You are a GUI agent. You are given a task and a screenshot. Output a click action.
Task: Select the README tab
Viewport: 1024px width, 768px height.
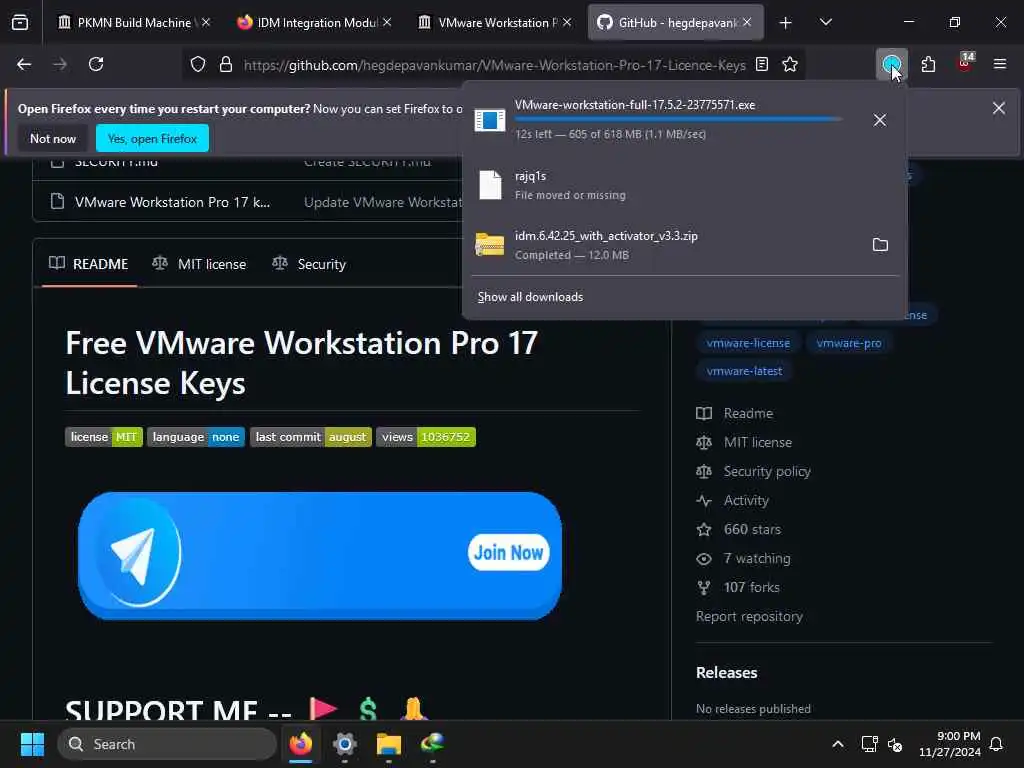point(89,264)
